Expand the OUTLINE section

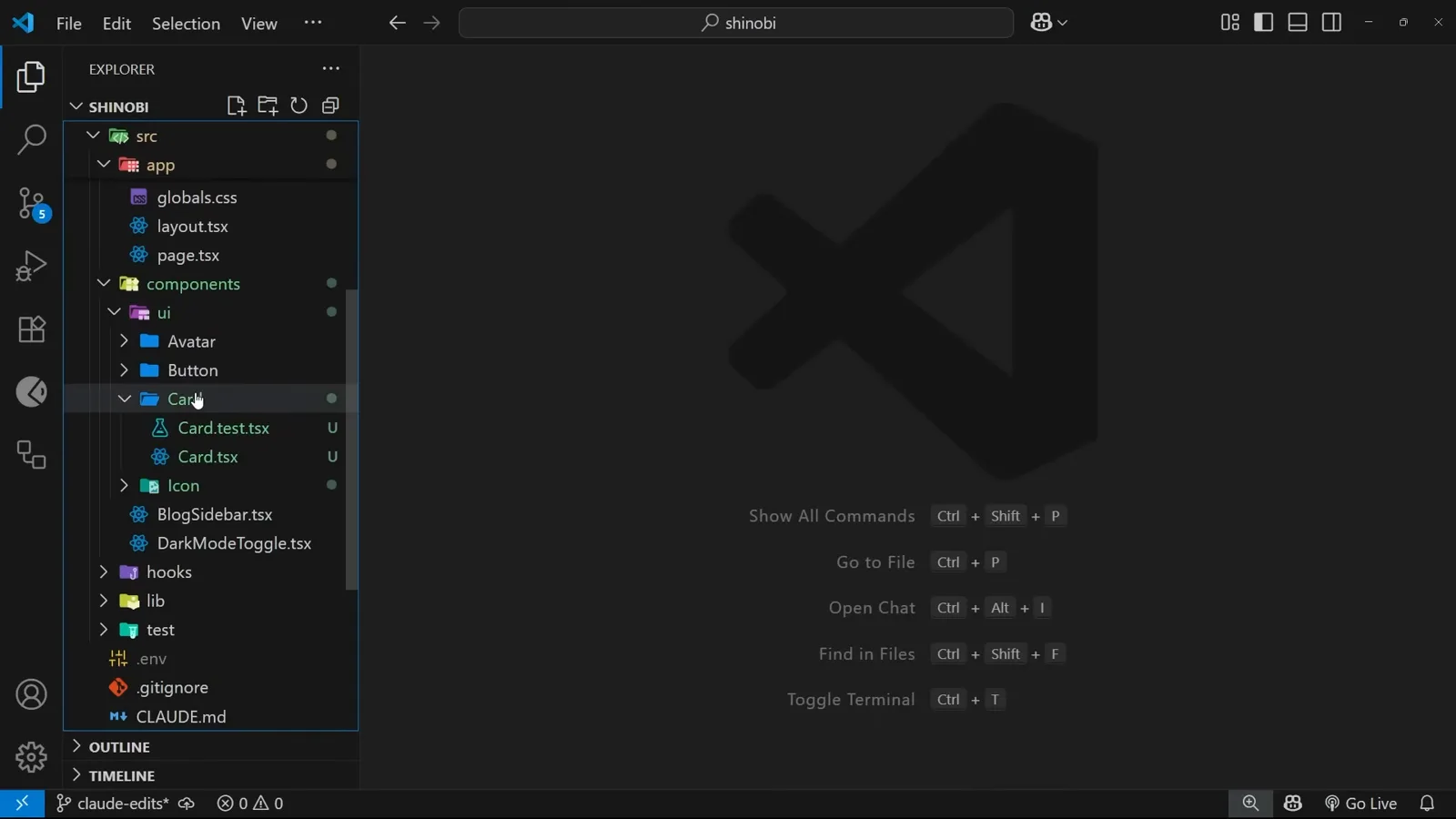tap(76, 746)
